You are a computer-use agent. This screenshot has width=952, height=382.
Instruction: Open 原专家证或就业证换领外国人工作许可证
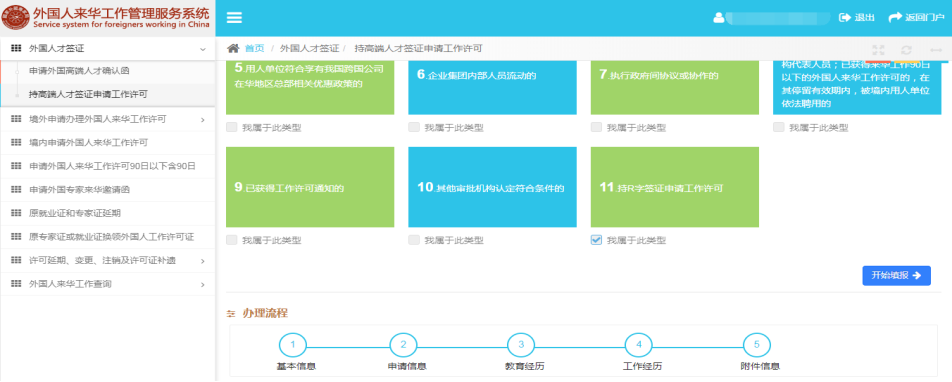coord(112,237)
